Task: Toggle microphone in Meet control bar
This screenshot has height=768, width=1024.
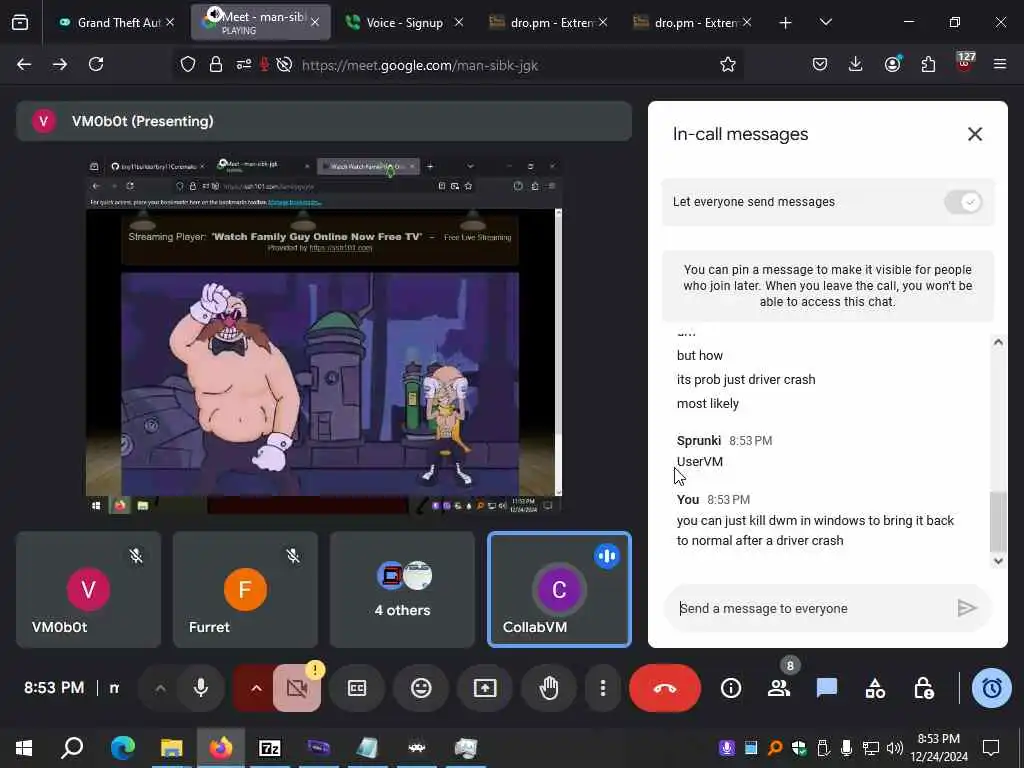Action: (200, 688)
